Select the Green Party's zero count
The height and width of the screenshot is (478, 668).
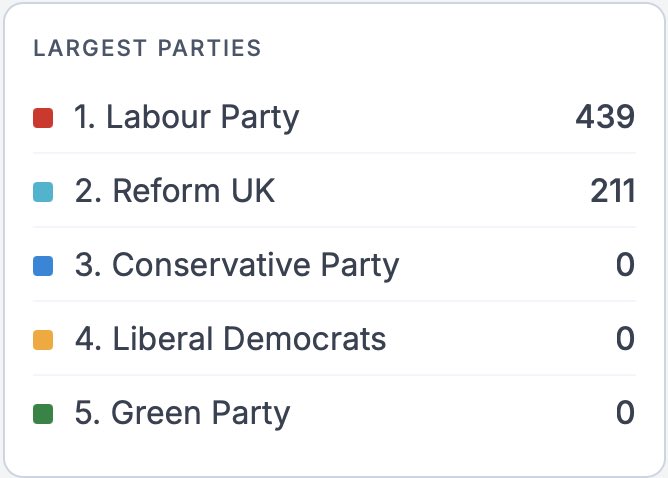point(625,412)
